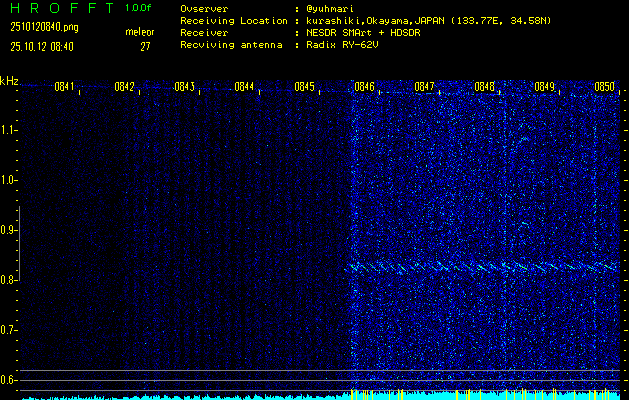
Task: Click the meteor count value 27
Action: click(x=144, y=46)
